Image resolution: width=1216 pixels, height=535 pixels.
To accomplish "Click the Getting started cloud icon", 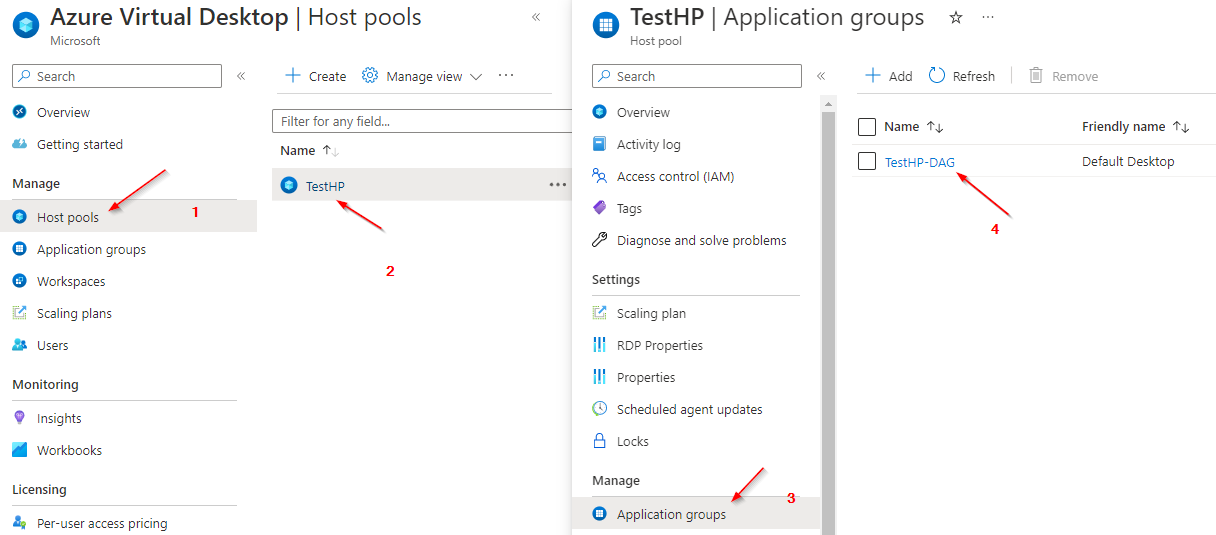I will [x=20, y=144].
